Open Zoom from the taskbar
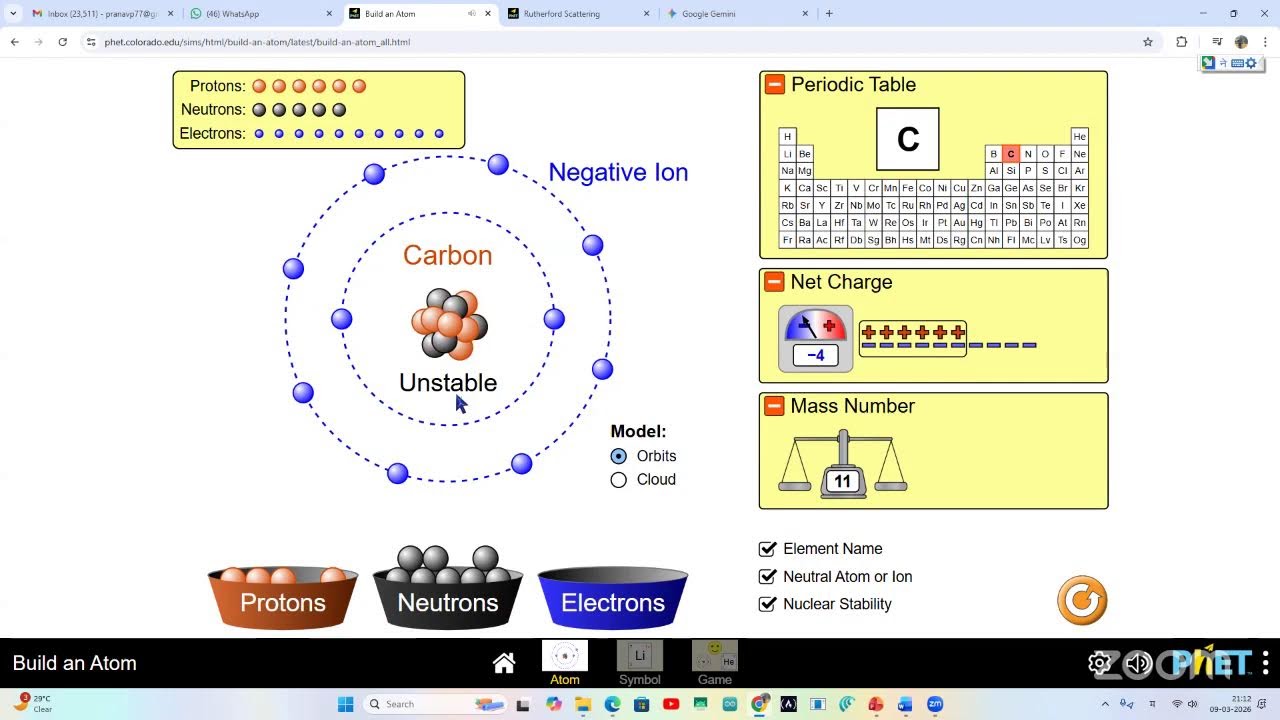This screenshot has width=1280, height=720. tap(935, 704)
